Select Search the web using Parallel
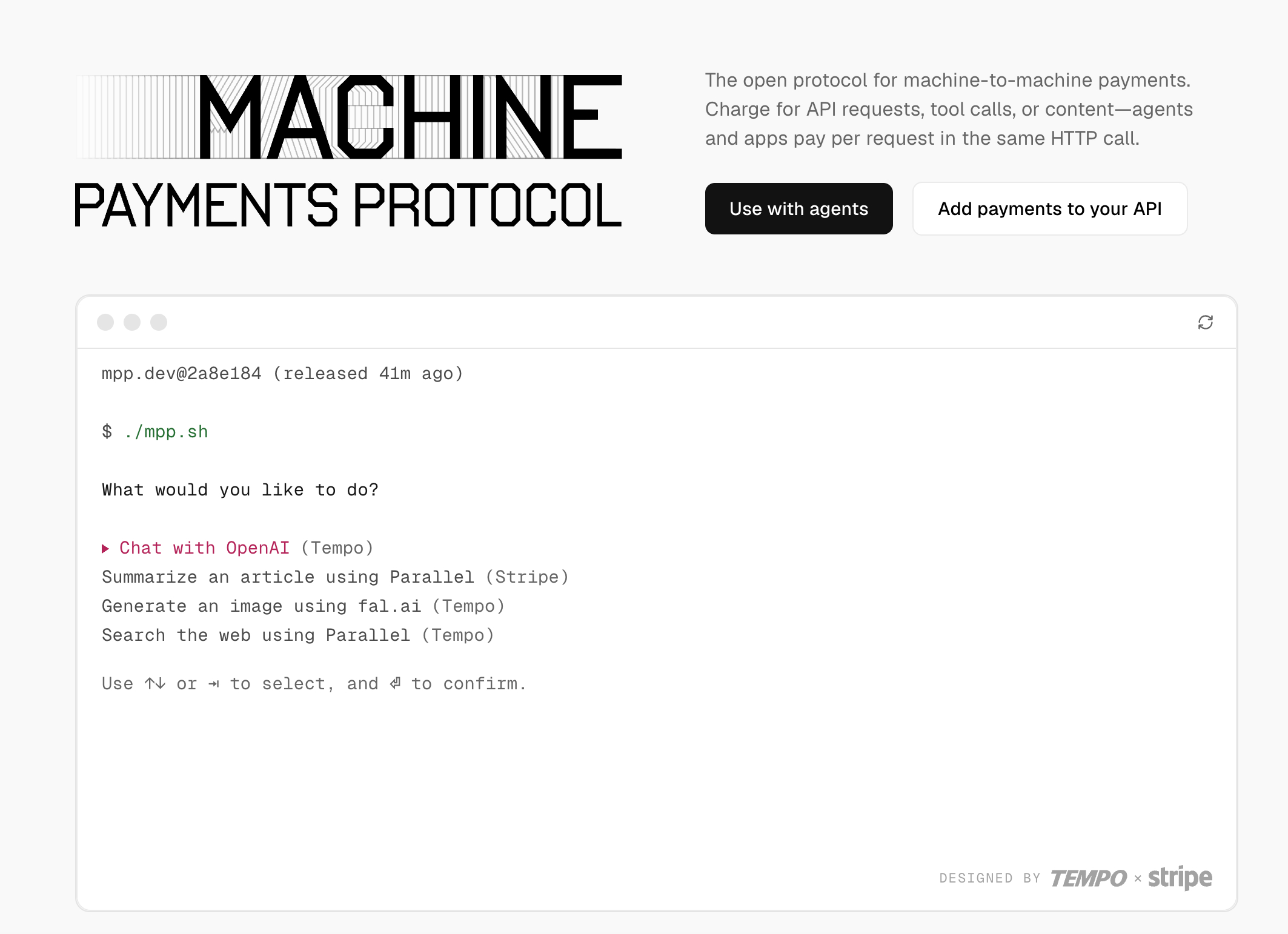1288x934 pixels. (297, 635)
